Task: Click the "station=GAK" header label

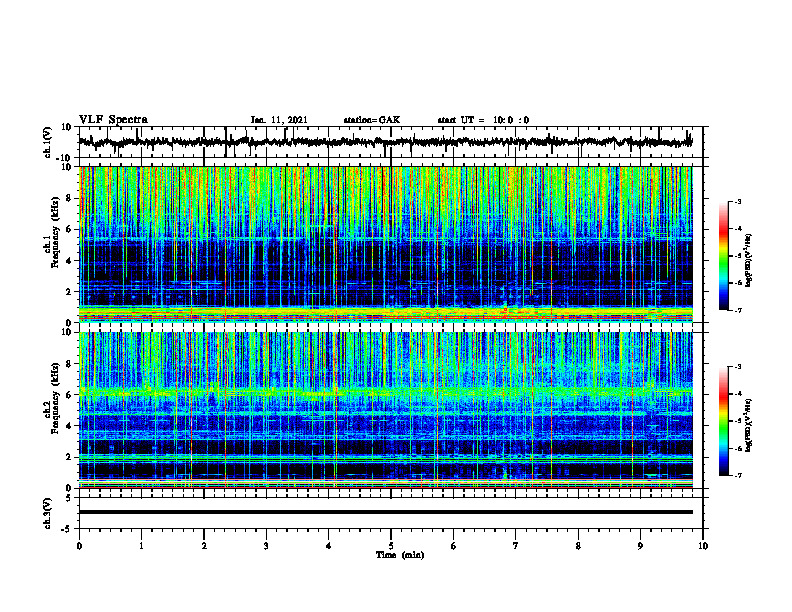Action: (x=372, y=120)
